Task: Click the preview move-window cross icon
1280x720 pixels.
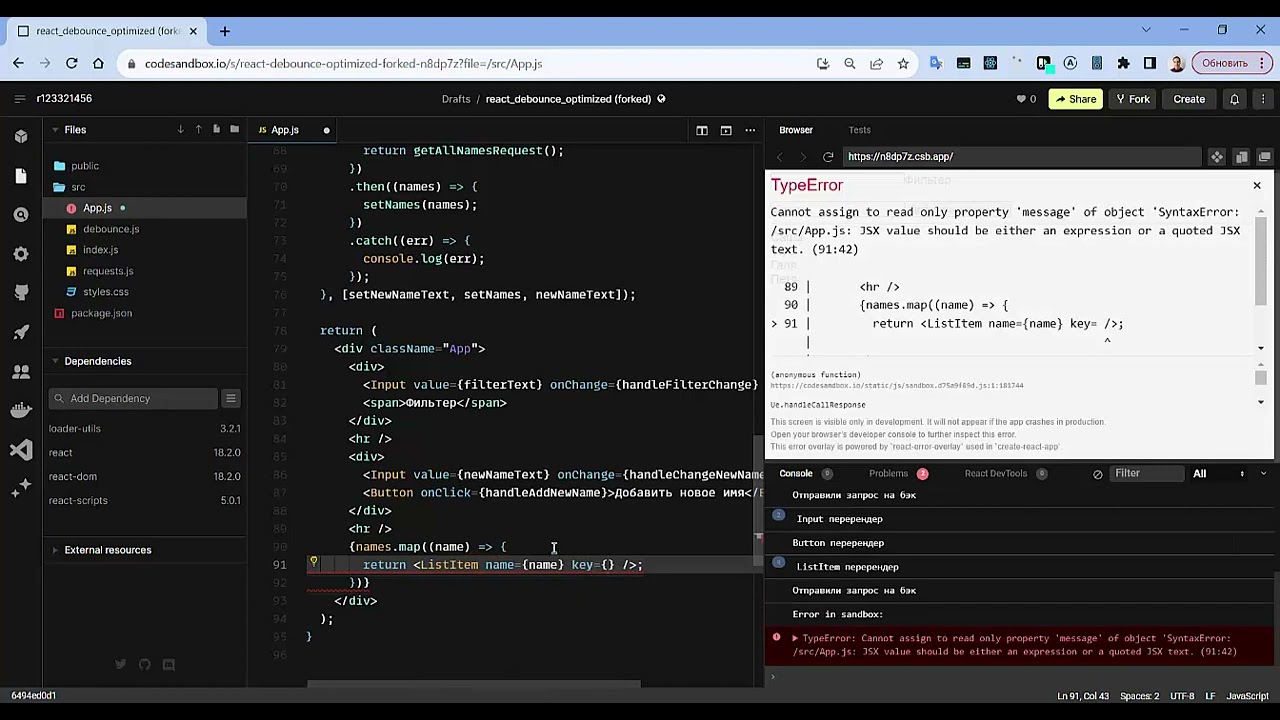Action: pyautogui.click(x=1217, y=157)
